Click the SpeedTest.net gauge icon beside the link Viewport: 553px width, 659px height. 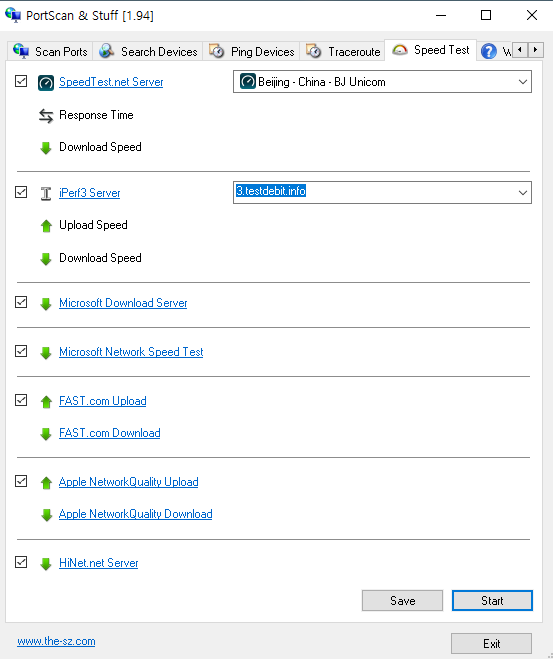46,83
